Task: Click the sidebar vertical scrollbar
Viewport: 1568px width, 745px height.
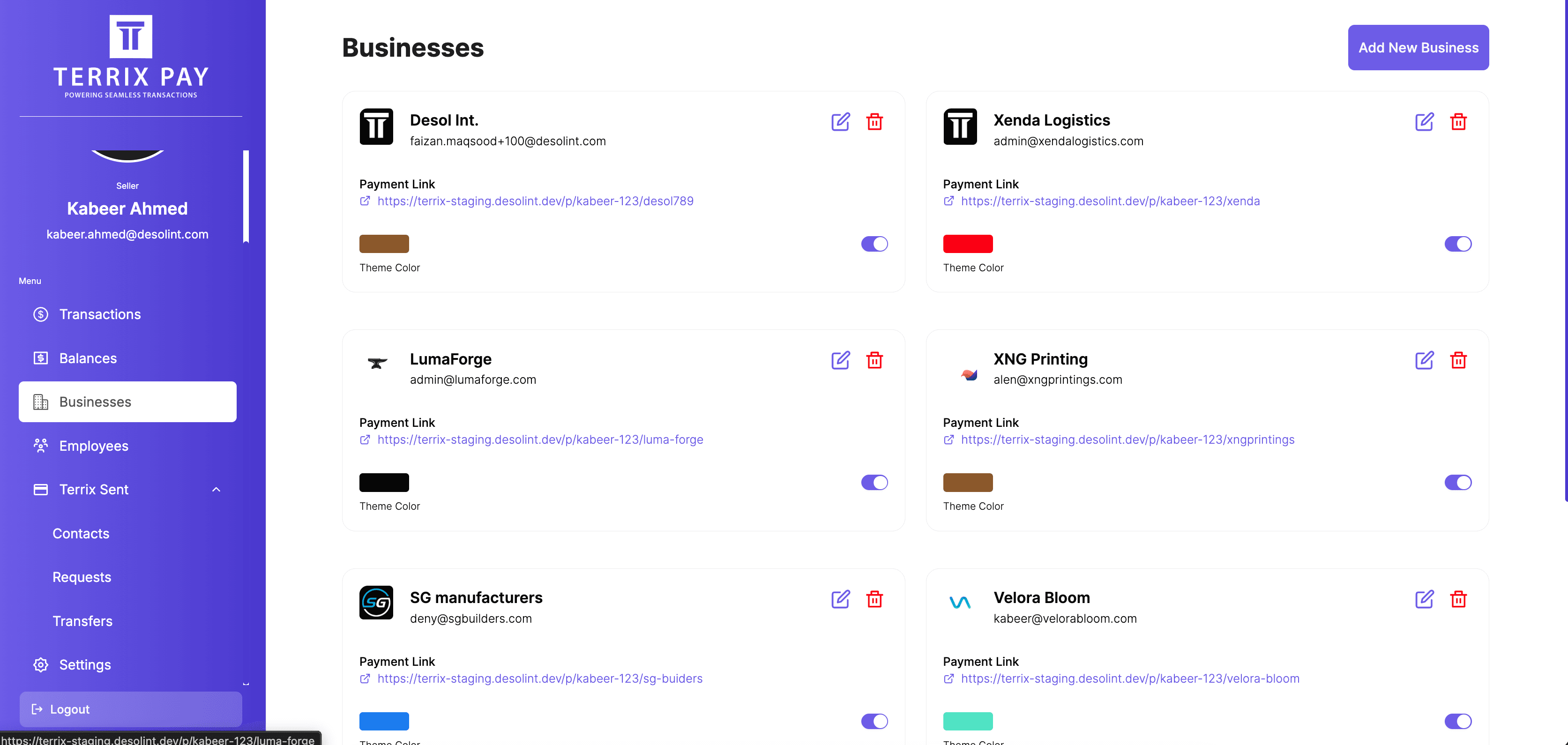Action: pyautogui.click(x=246, y=197)
